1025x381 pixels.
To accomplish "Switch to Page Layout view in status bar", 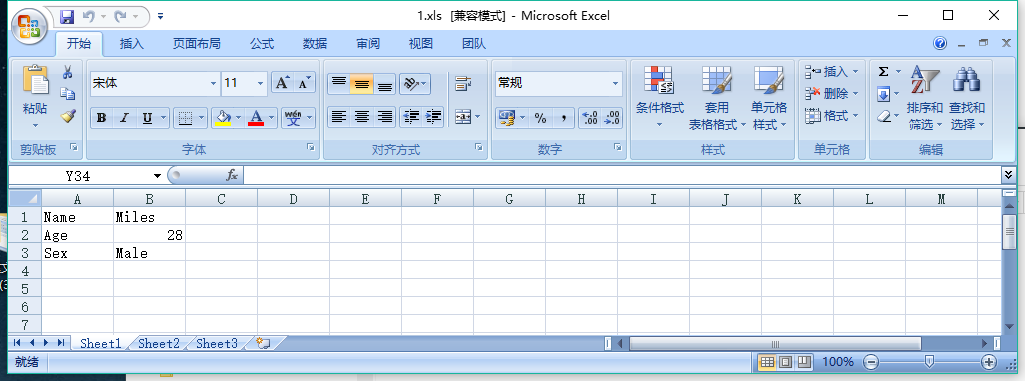I will pos(786,361).
